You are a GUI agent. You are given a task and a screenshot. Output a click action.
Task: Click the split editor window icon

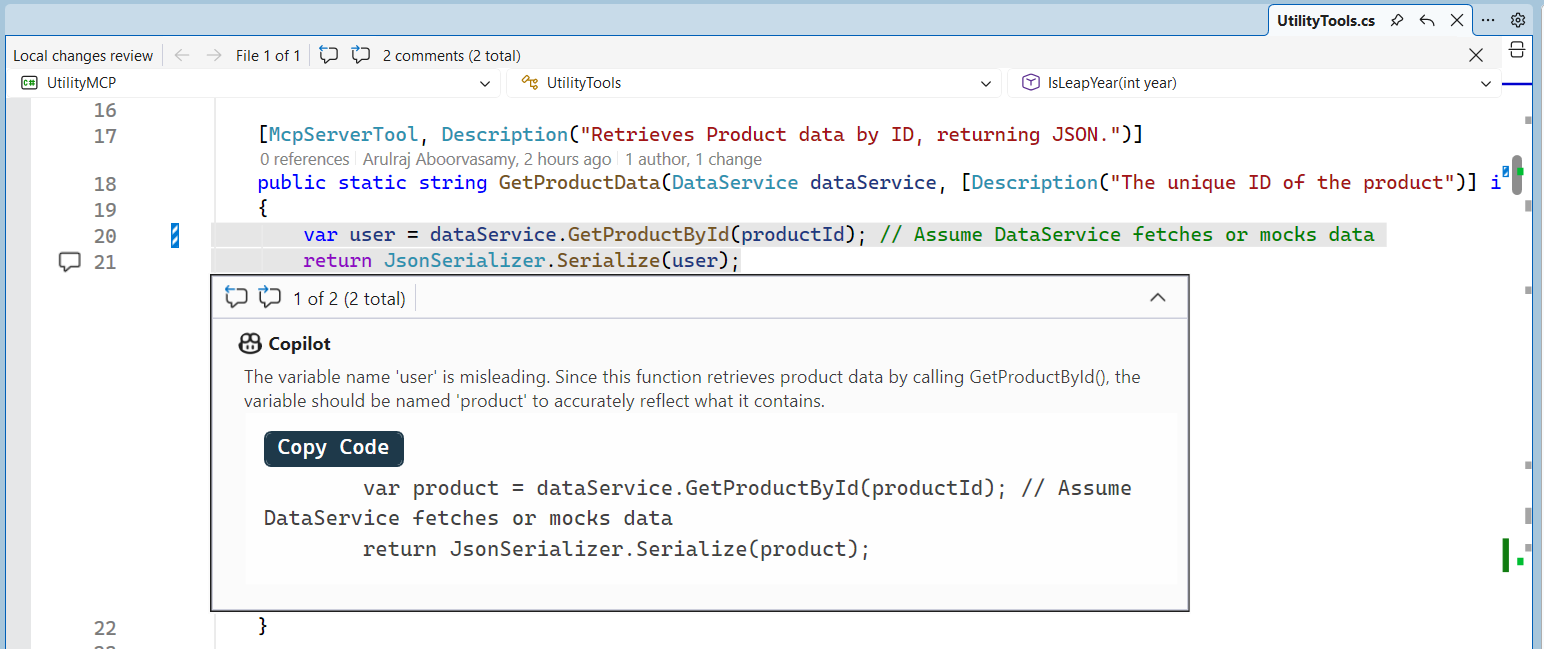1517,50
